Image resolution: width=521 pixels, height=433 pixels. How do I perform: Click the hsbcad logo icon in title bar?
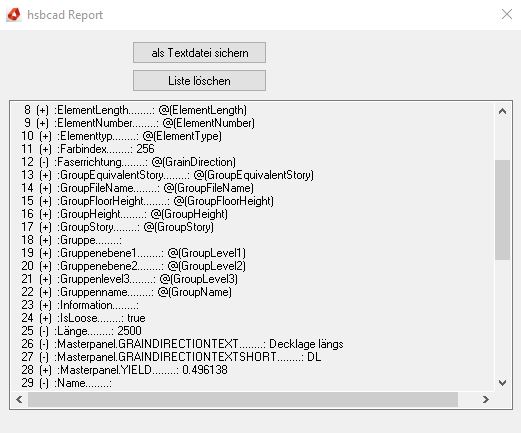(14, 15)
